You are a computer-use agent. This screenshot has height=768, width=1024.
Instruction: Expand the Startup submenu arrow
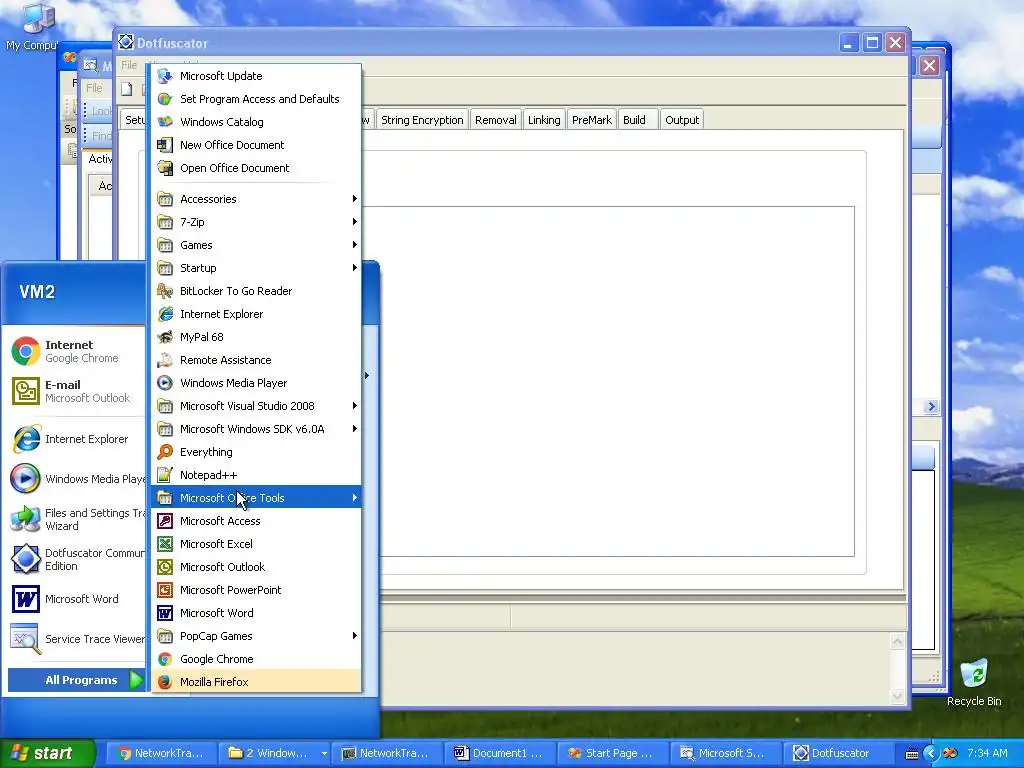355,268
